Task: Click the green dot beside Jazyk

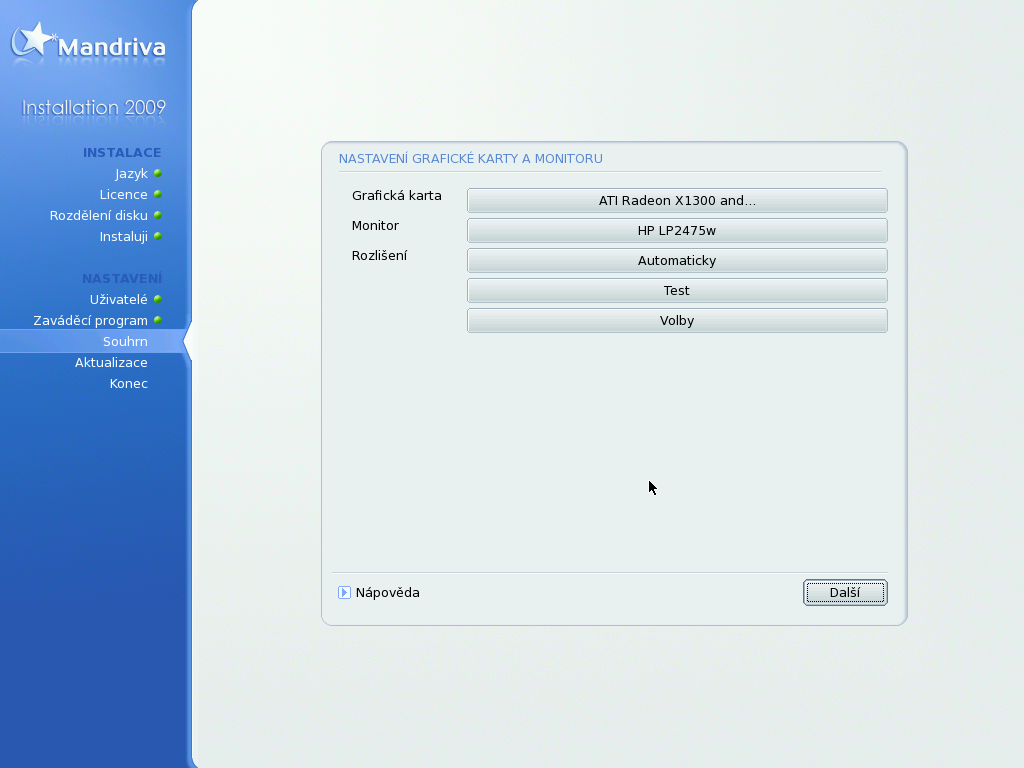Action: click(x=157, y=173)
